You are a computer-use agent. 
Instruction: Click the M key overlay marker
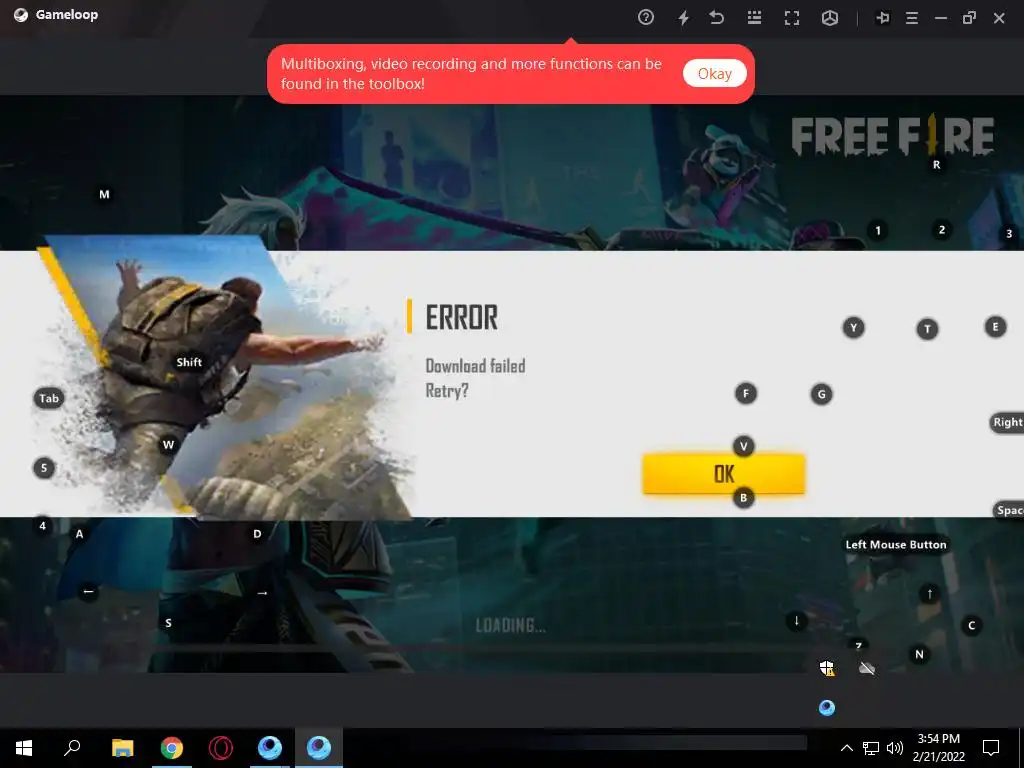[x=104, y=194]
